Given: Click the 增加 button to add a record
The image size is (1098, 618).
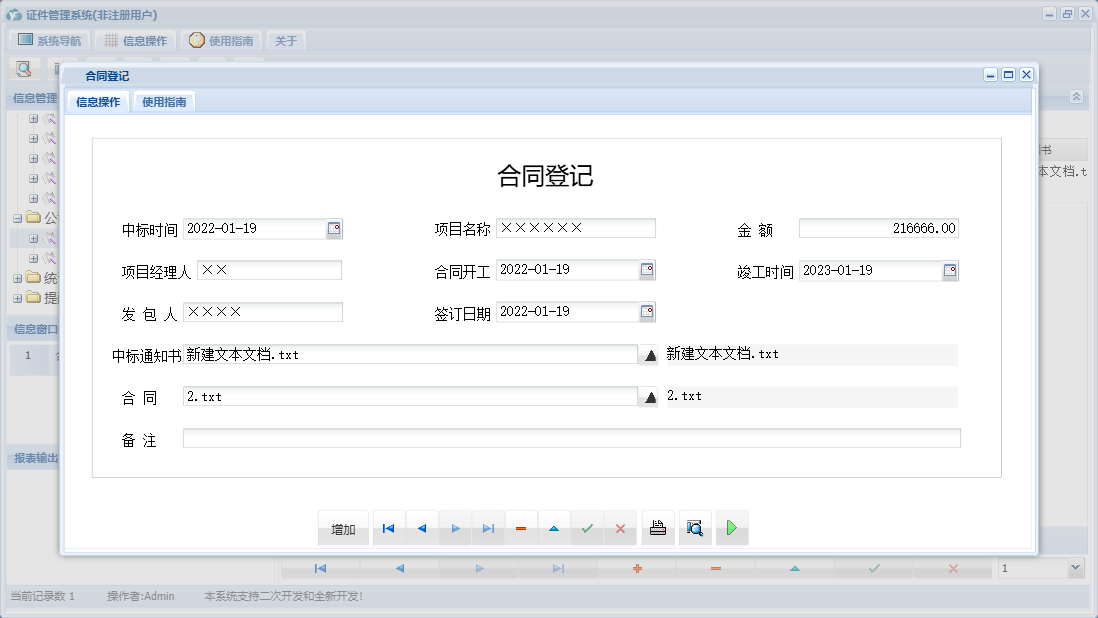Looking at the screenshot, I should coord(343,528).
